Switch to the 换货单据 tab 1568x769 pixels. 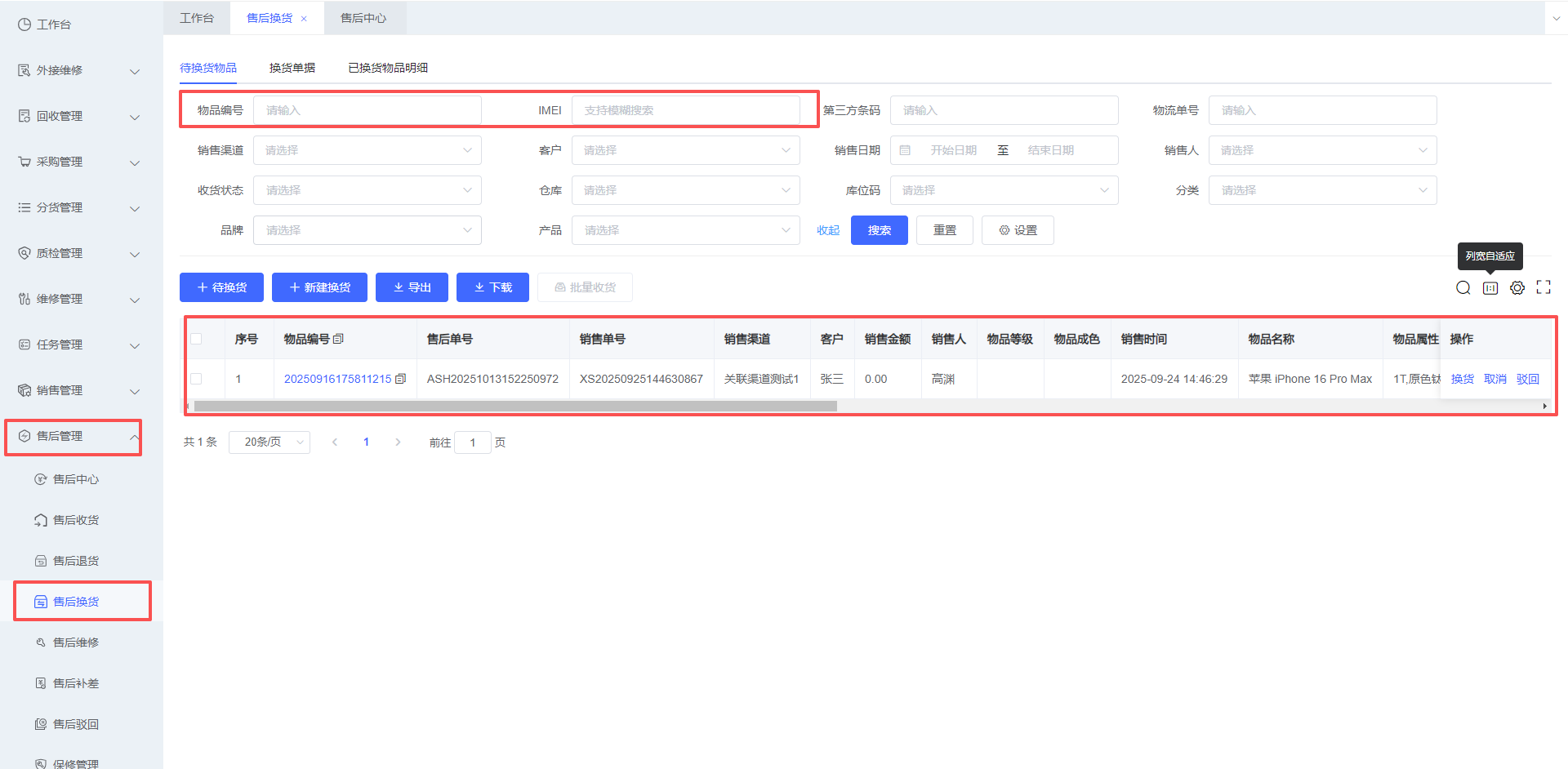292,68
